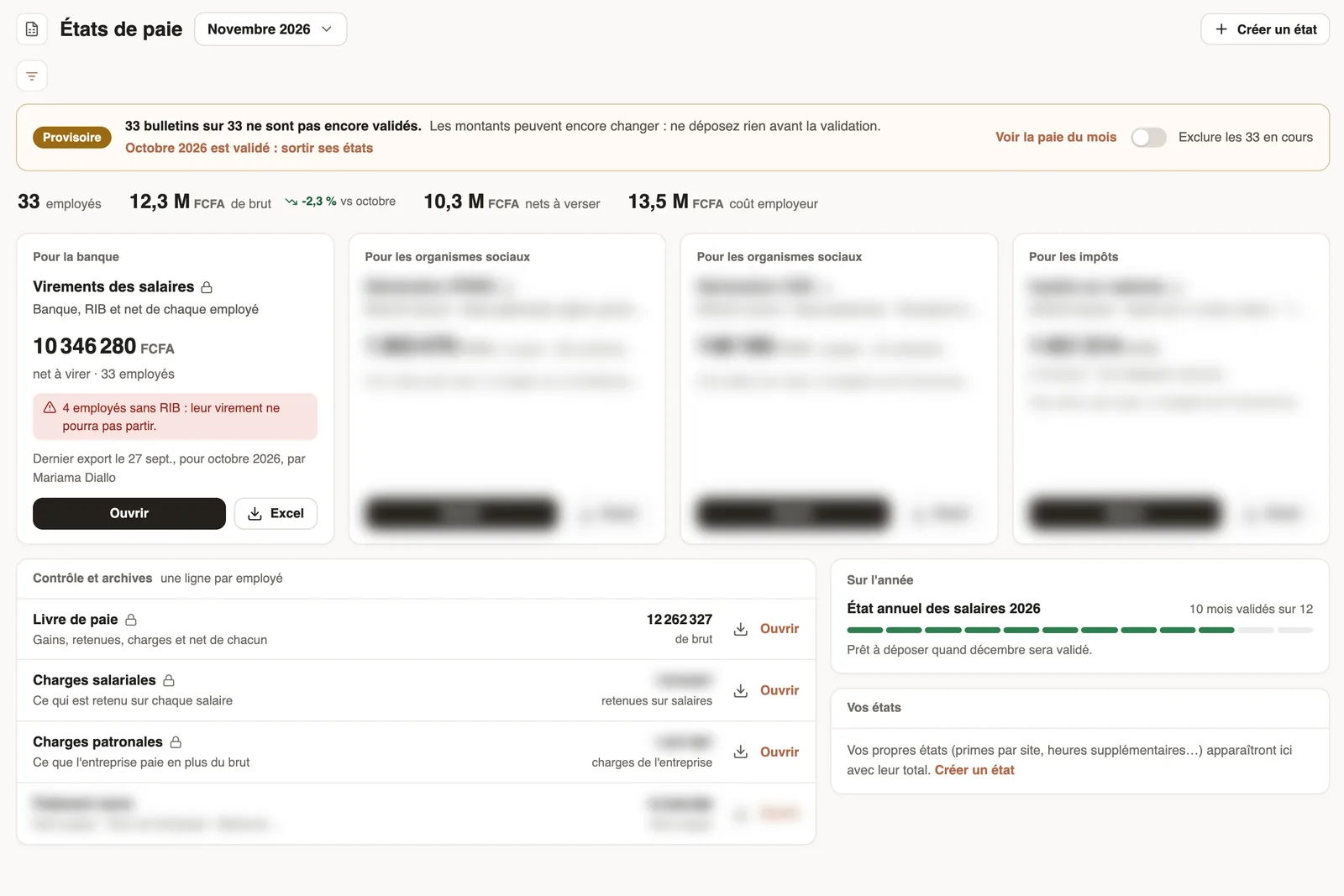The width and height of the screenshot is (1344, 896).
Task: Click the downward trend icon by -2,3 %
Action: [291, 202]
